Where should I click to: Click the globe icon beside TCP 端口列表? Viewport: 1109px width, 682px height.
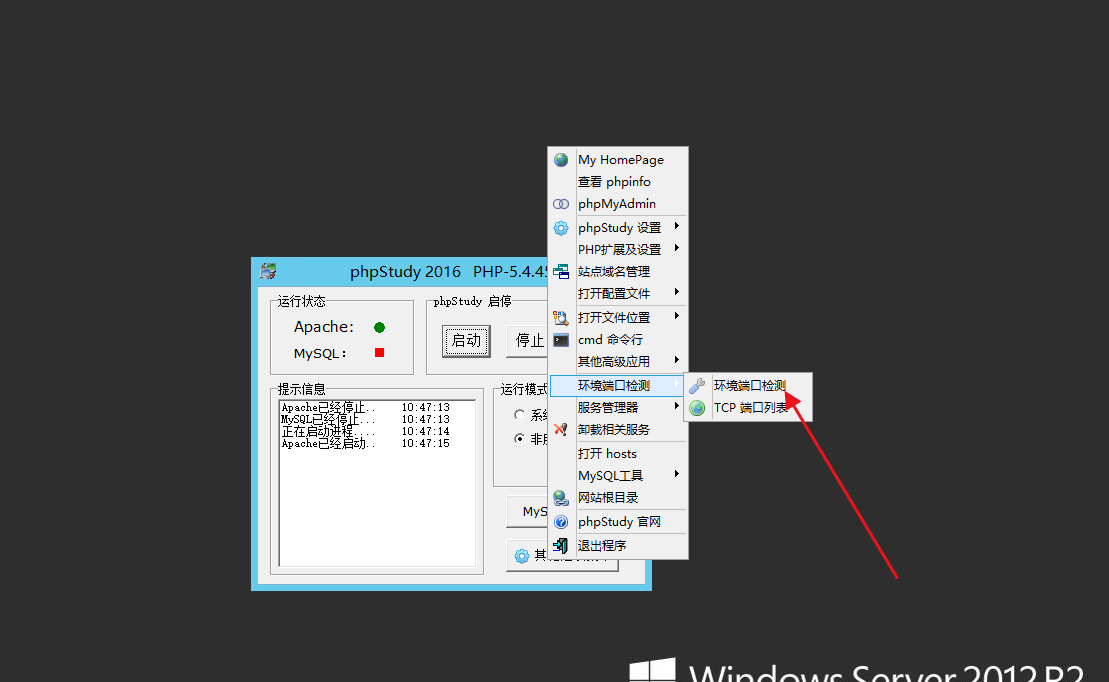pos(698,408)
